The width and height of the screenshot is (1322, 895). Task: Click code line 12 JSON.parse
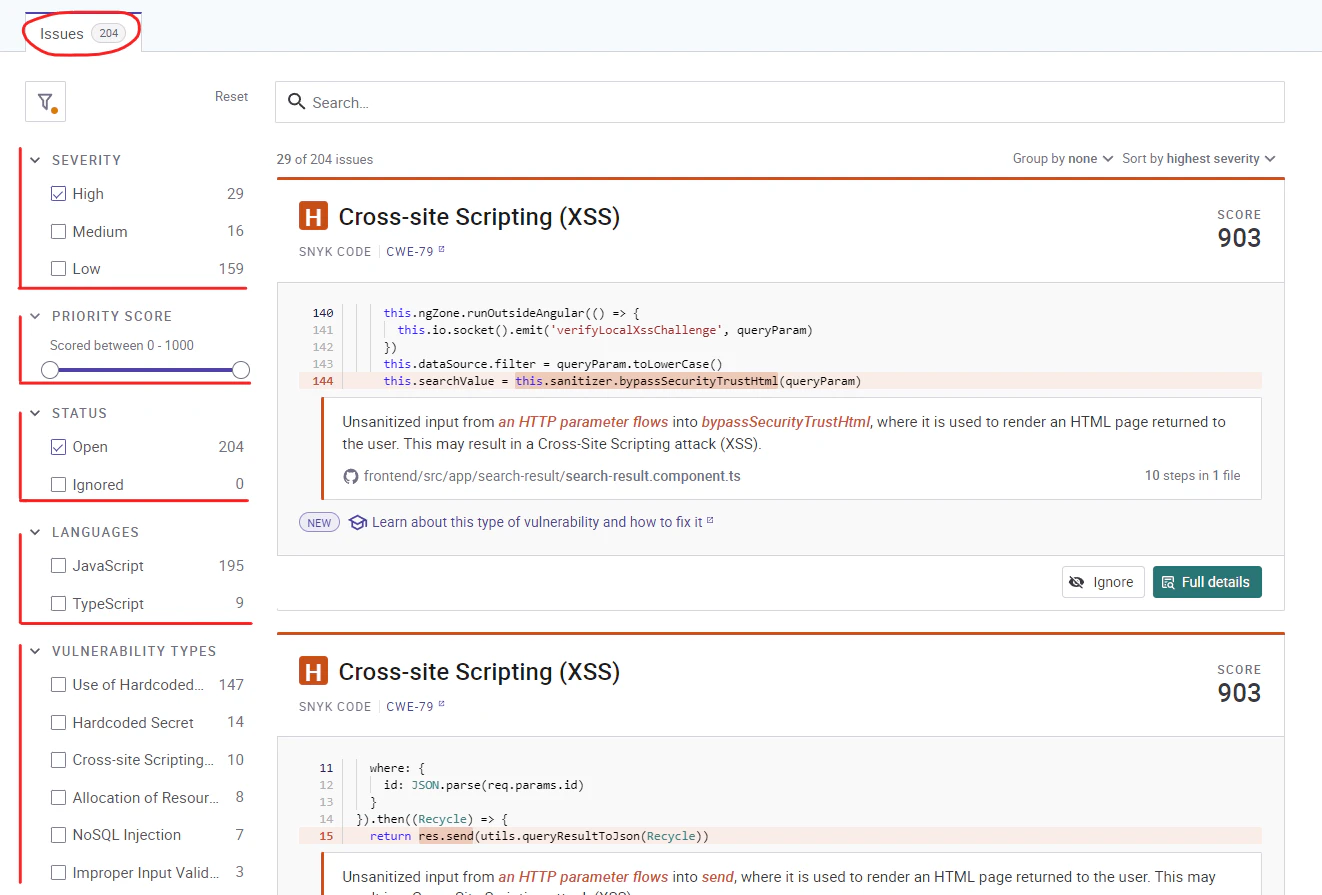point(483,785)
